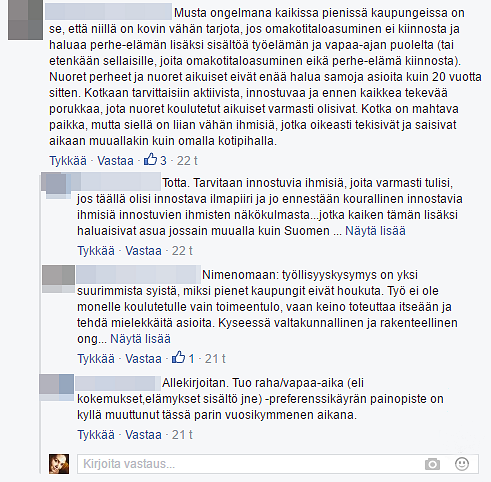
Task: Click avatar of the 'Allekirjoitan' reply author
Action: pos(57,387)
